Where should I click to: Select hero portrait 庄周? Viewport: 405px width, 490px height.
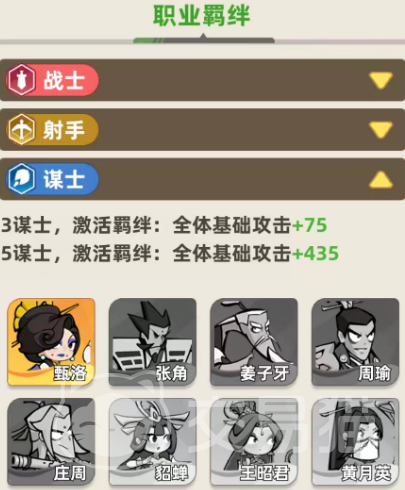click(51, 442)
